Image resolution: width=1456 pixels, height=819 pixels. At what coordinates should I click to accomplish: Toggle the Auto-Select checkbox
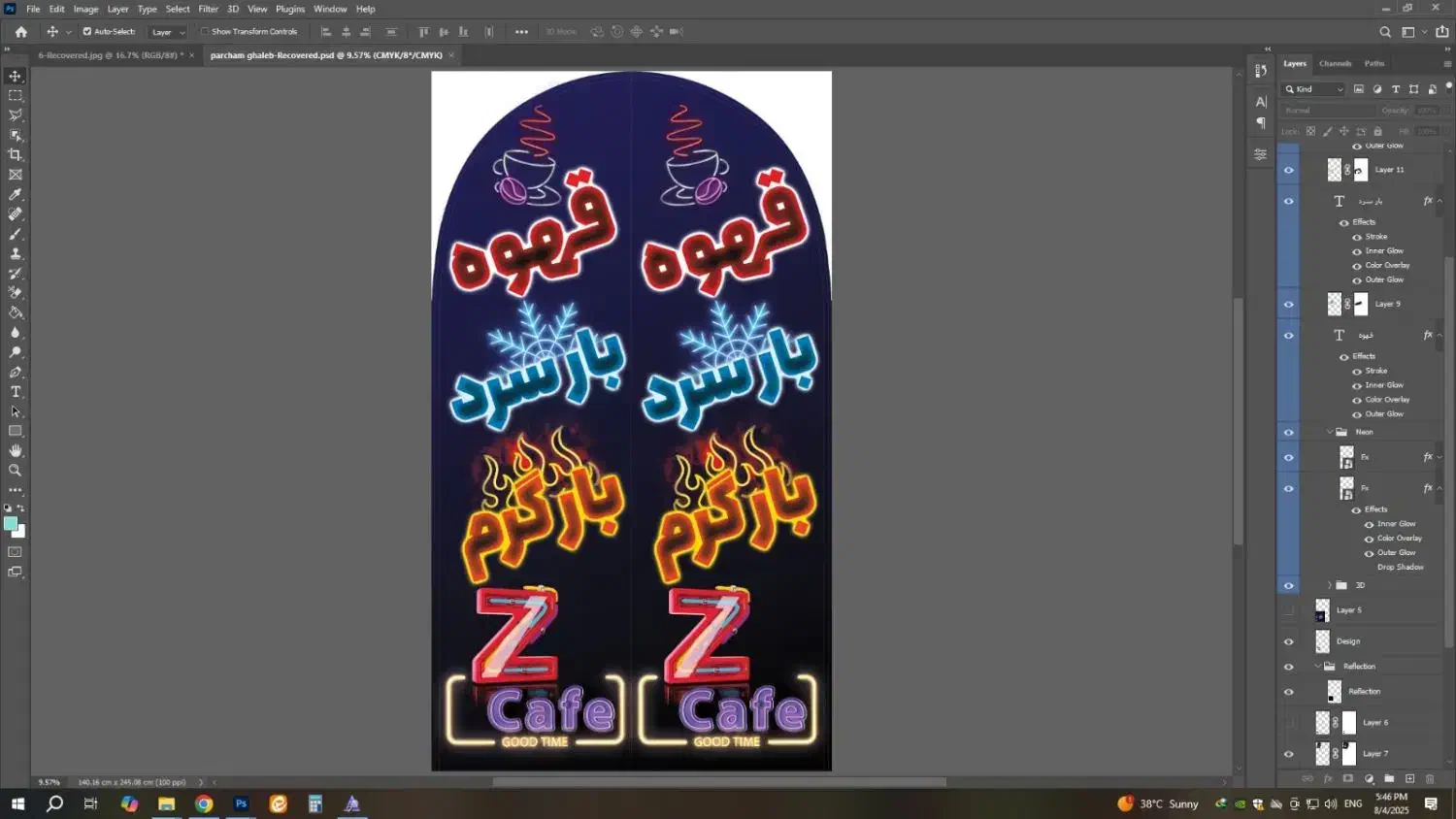coord(87,32)
